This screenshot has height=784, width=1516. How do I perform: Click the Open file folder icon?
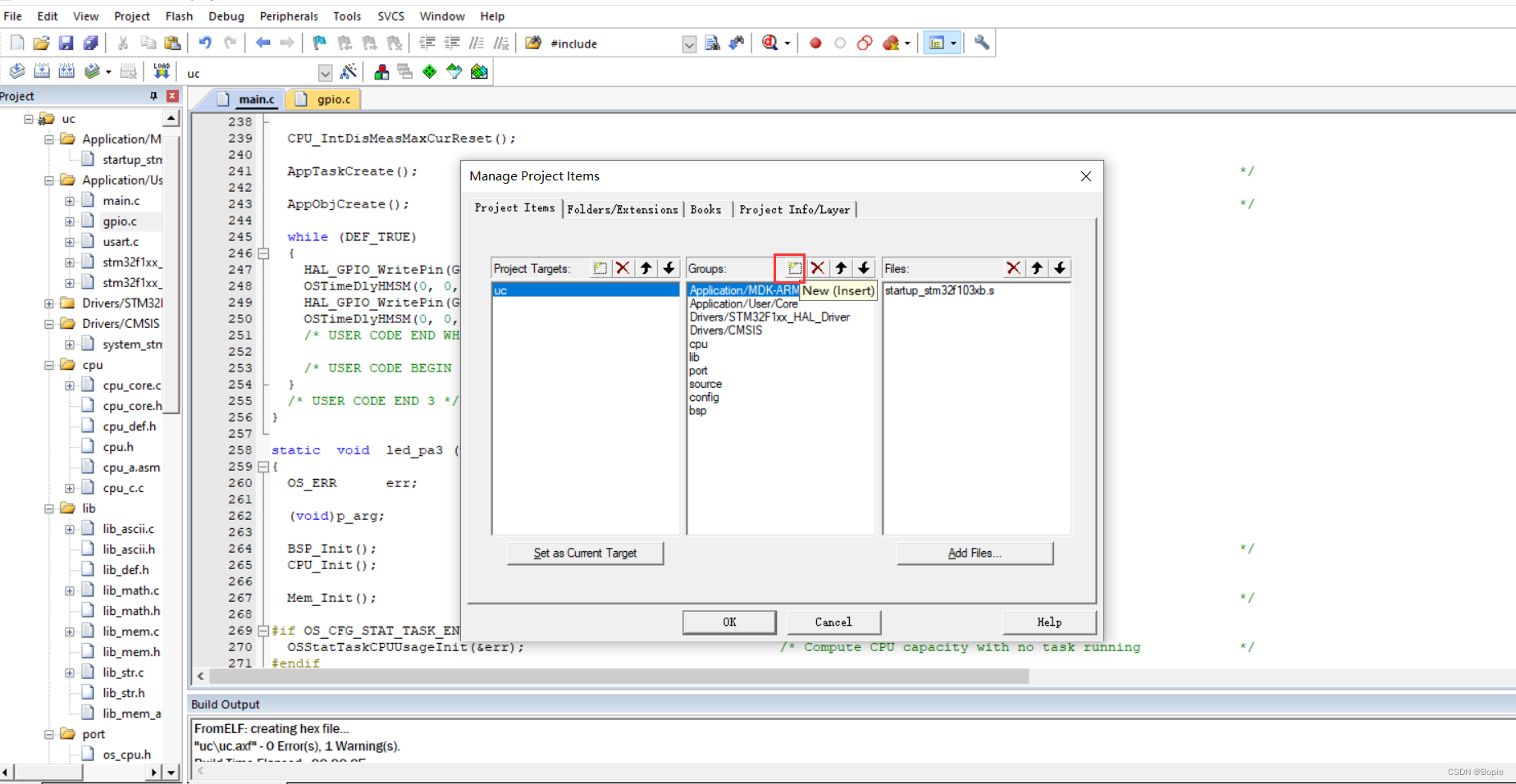tap(41, 43)
